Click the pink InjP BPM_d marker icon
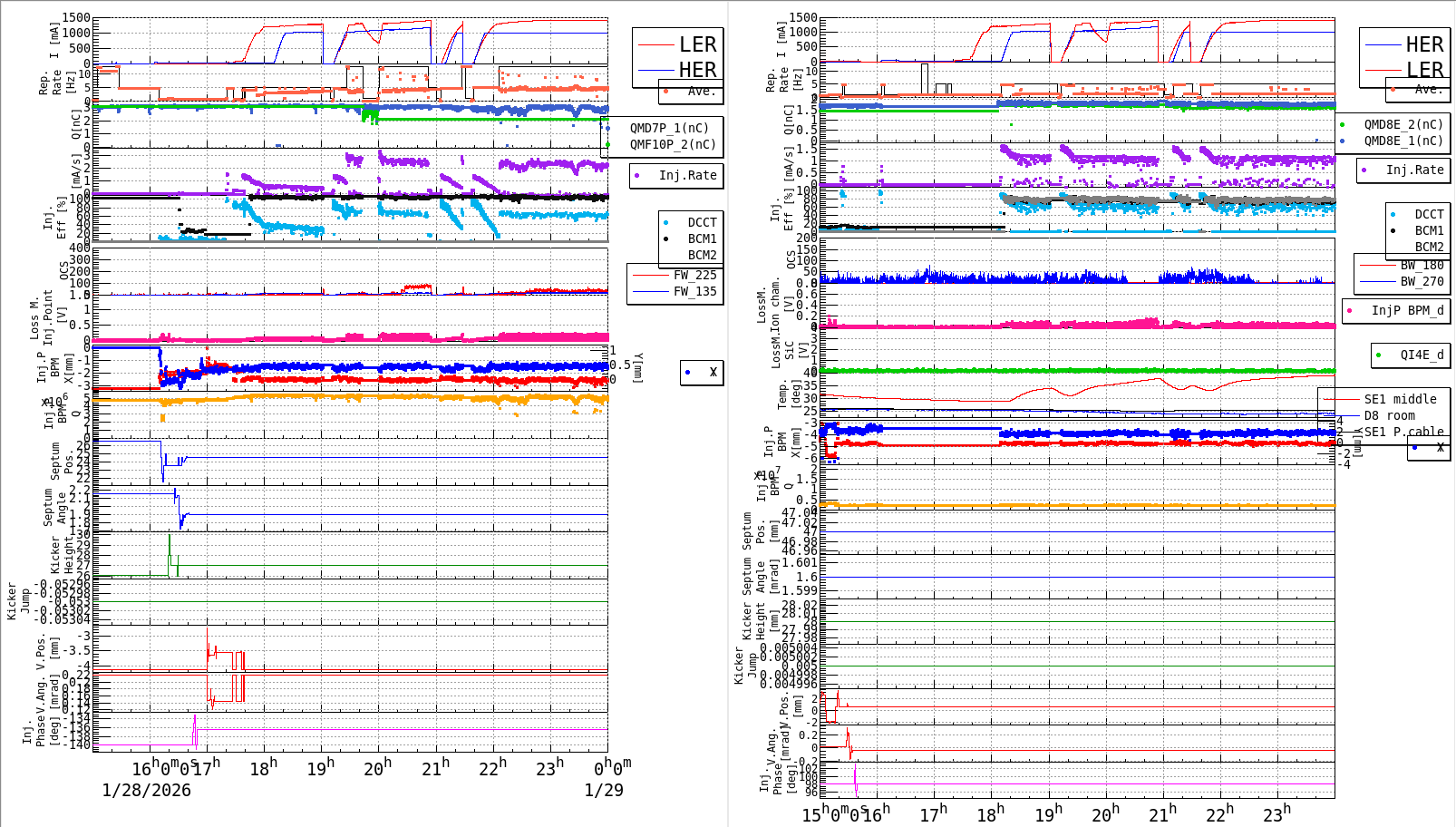1456x827 pixels. (1350, 311)
